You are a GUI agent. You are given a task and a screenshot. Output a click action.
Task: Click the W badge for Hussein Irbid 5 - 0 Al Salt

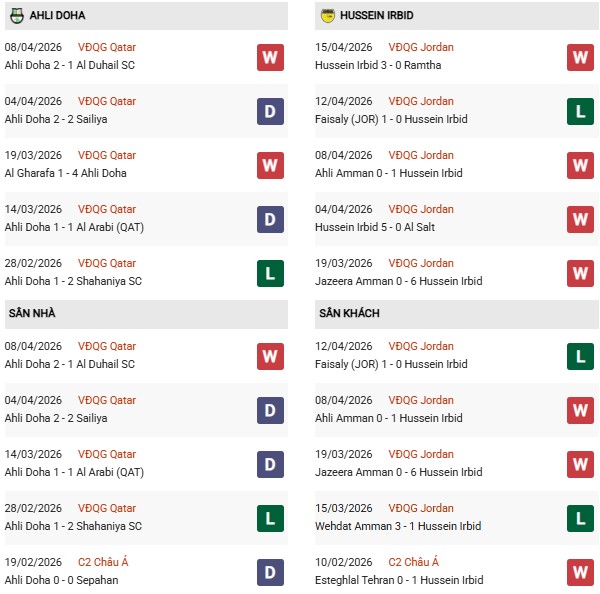580,219
